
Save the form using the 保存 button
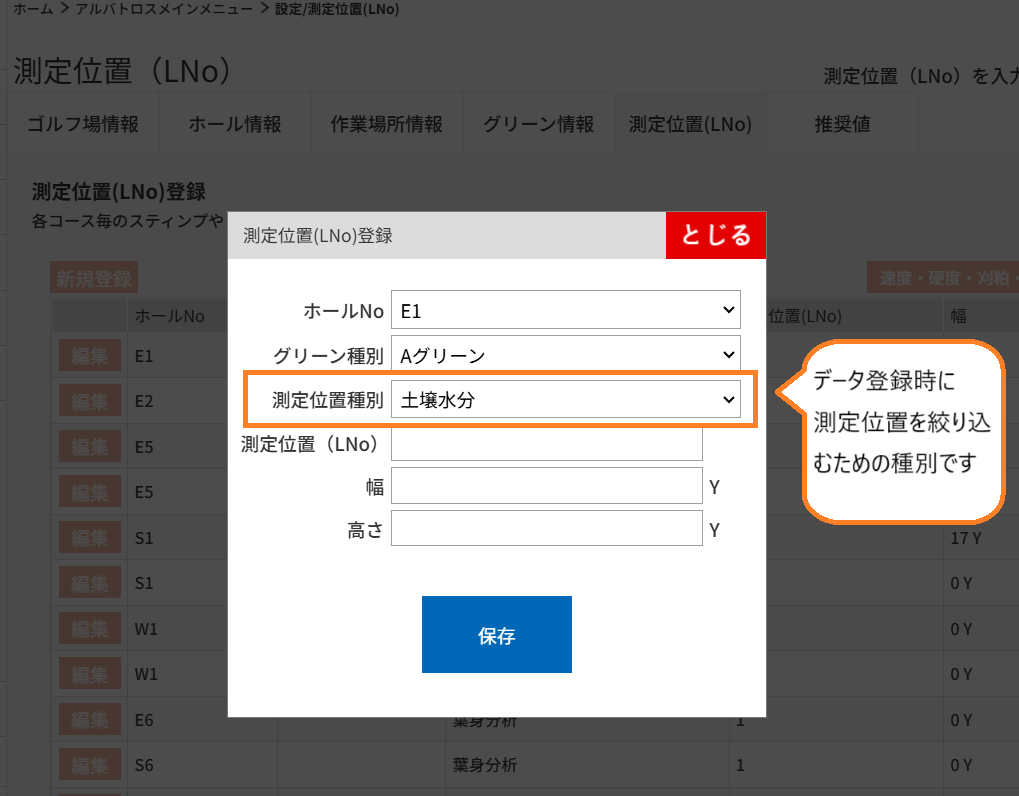pyautogui.click(x=496, y=634)
